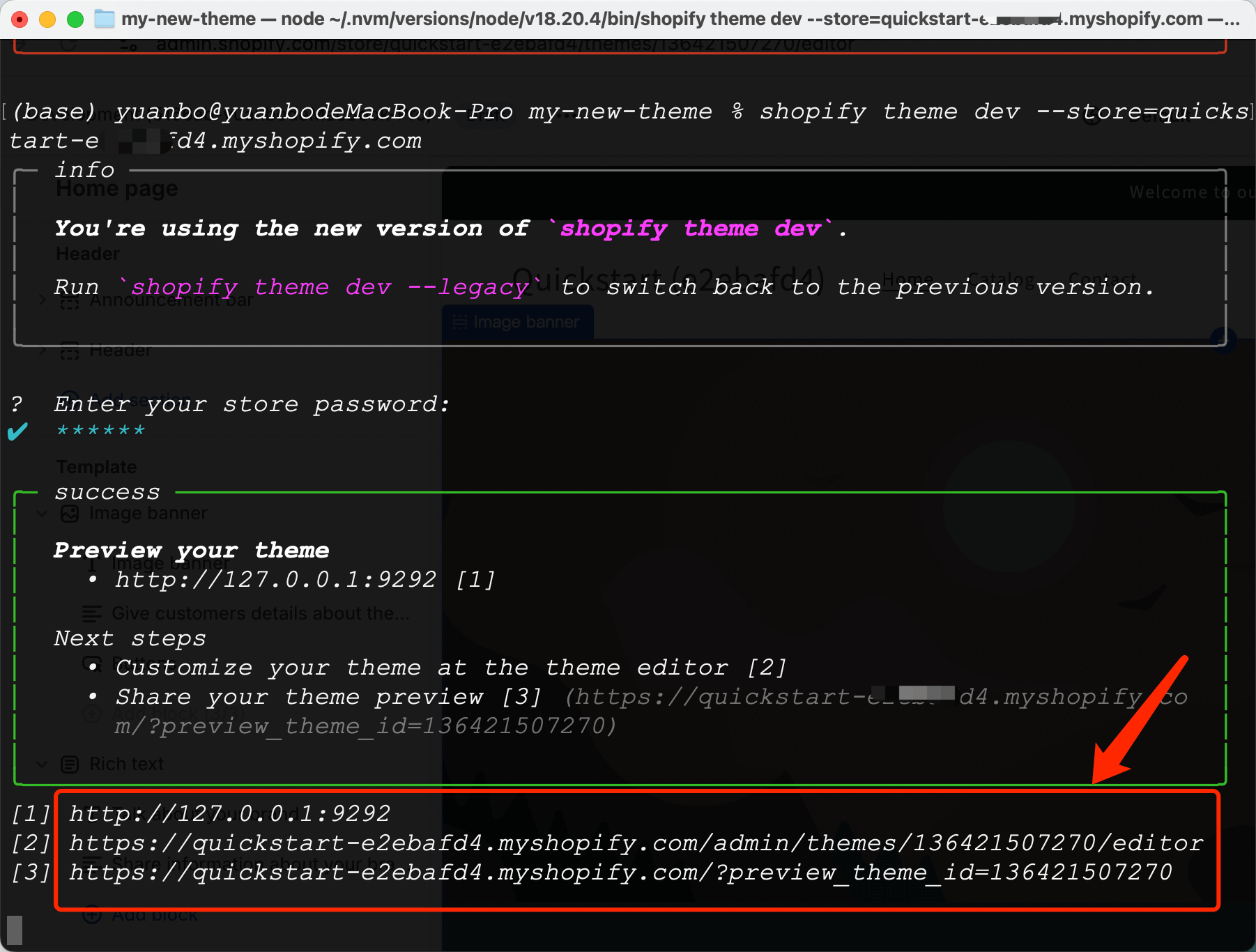1256x952 pixels.
Task: Open the [1] http://127.0.0.1:9292 link at bottom
Action: point(229,813)
